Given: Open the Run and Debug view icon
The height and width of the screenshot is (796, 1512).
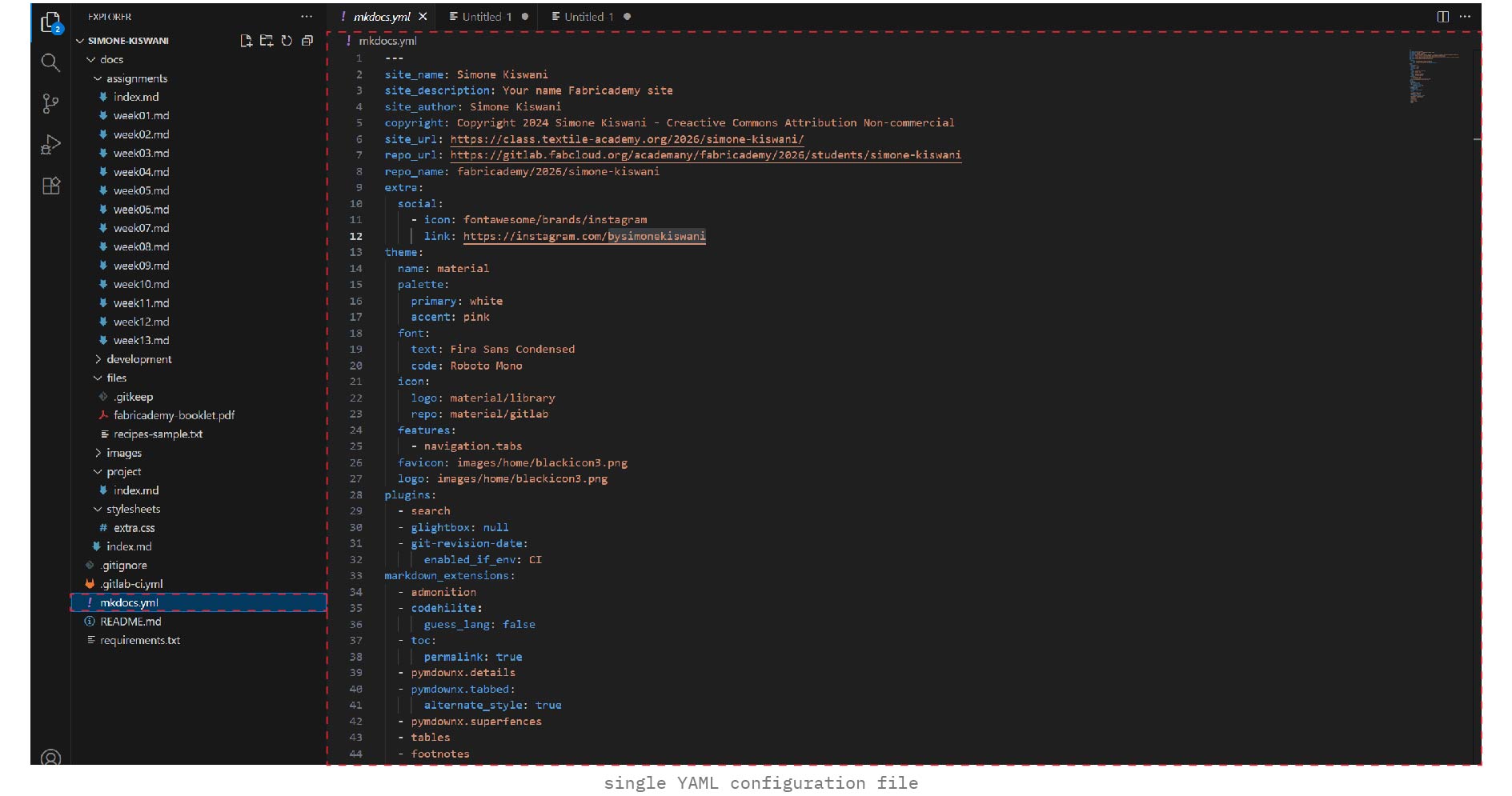Looking at the screenshot, I should pos(50,145).
